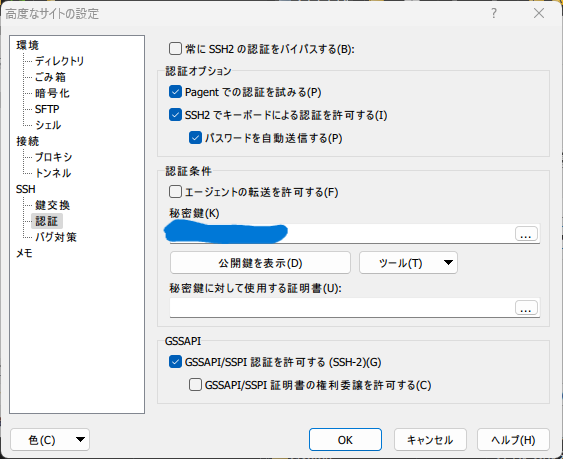Click the 秘密鍵 file path field
This screenshot has height=459, width=563.
[x=342, y=233]
